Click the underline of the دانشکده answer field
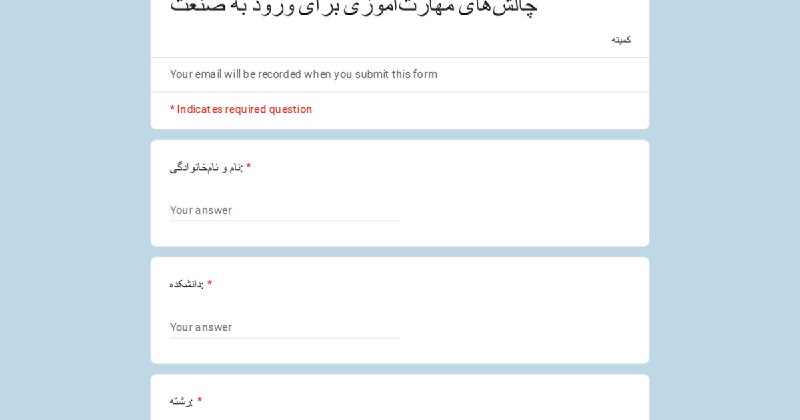 (284, 338)
